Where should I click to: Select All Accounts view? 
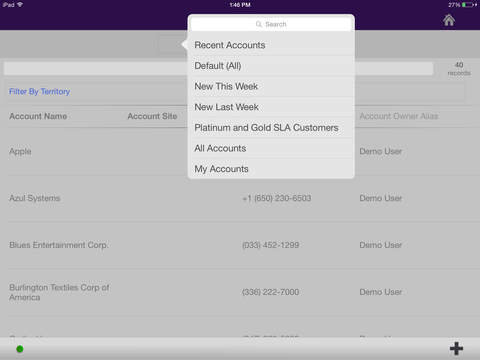click(271, 148)
